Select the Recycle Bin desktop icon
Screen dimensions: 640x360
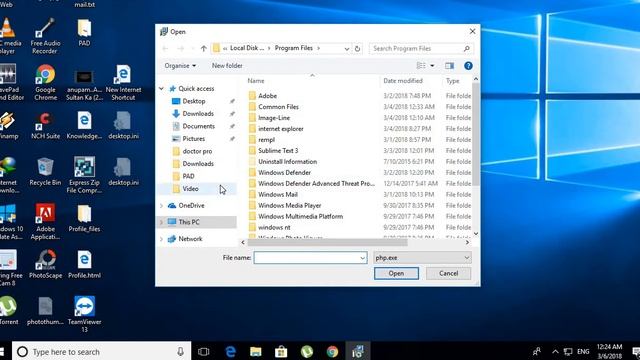pyautogui.click(x=45, y=172)
